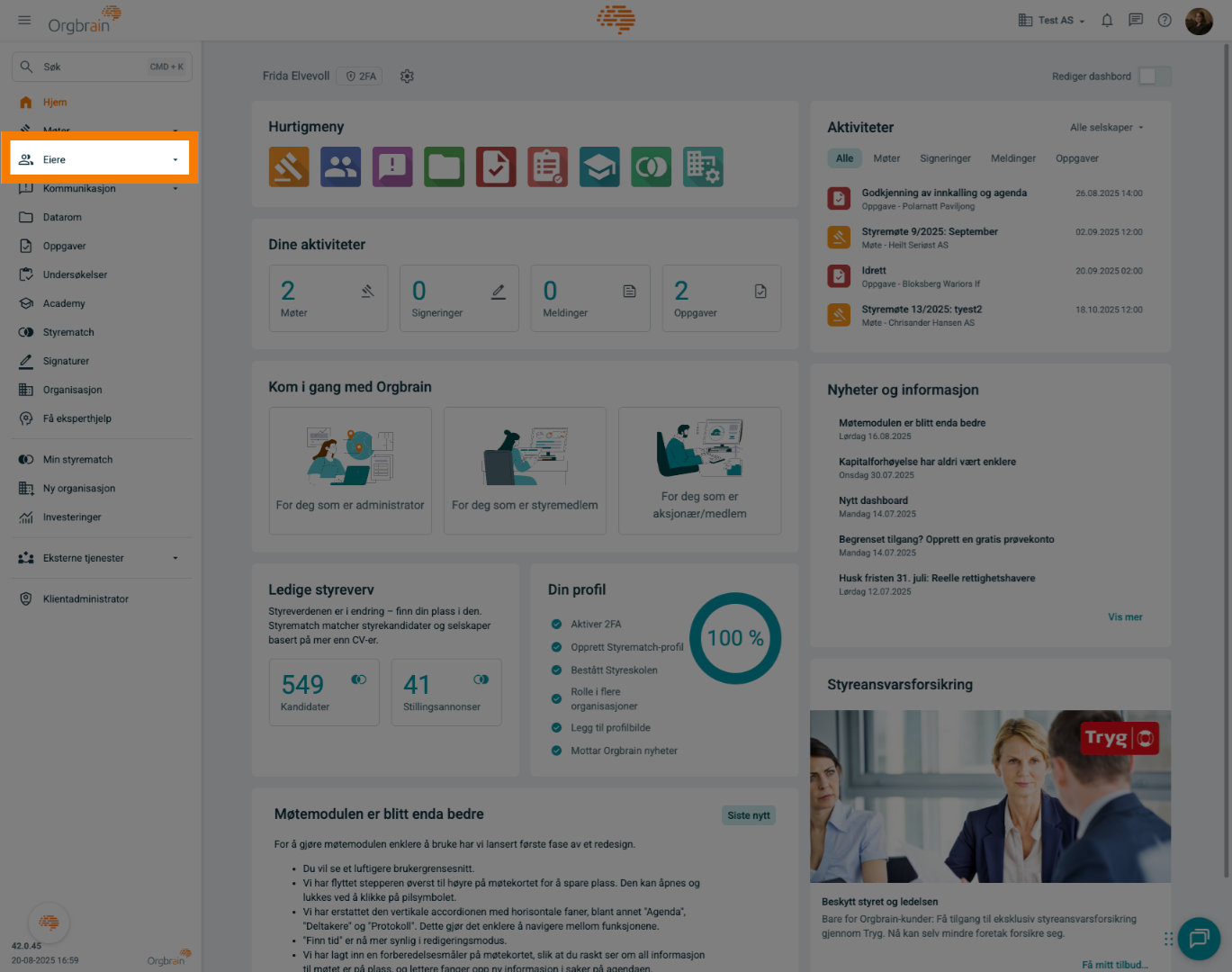1232x972 pixels.
Task: Click the building with gear icon in Hurtigmeny
Action: tap(703, 166)
